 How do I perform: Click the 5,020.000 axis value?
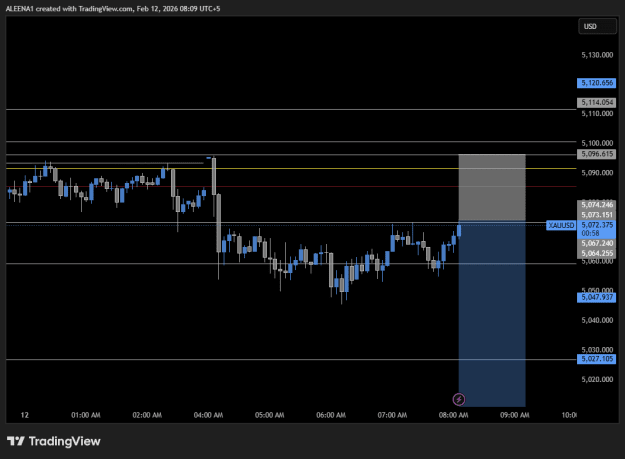[x=597, y=379]
